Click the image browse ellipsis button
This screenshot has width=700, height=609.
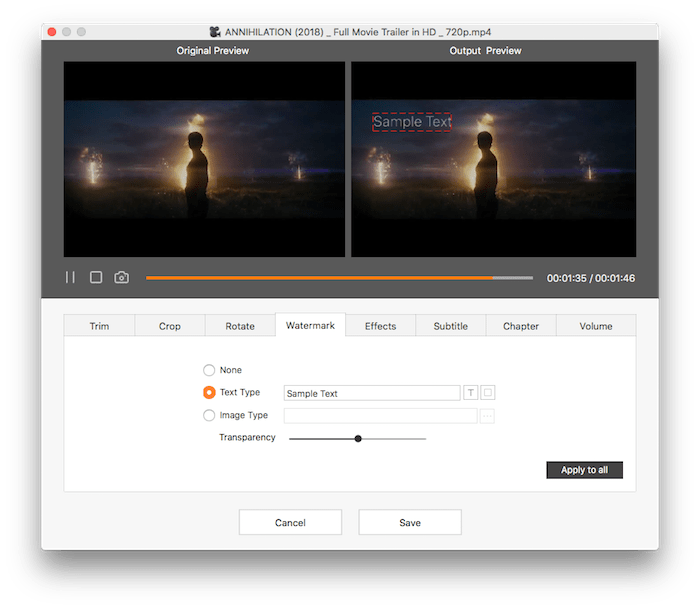click(x=487, y=416)
